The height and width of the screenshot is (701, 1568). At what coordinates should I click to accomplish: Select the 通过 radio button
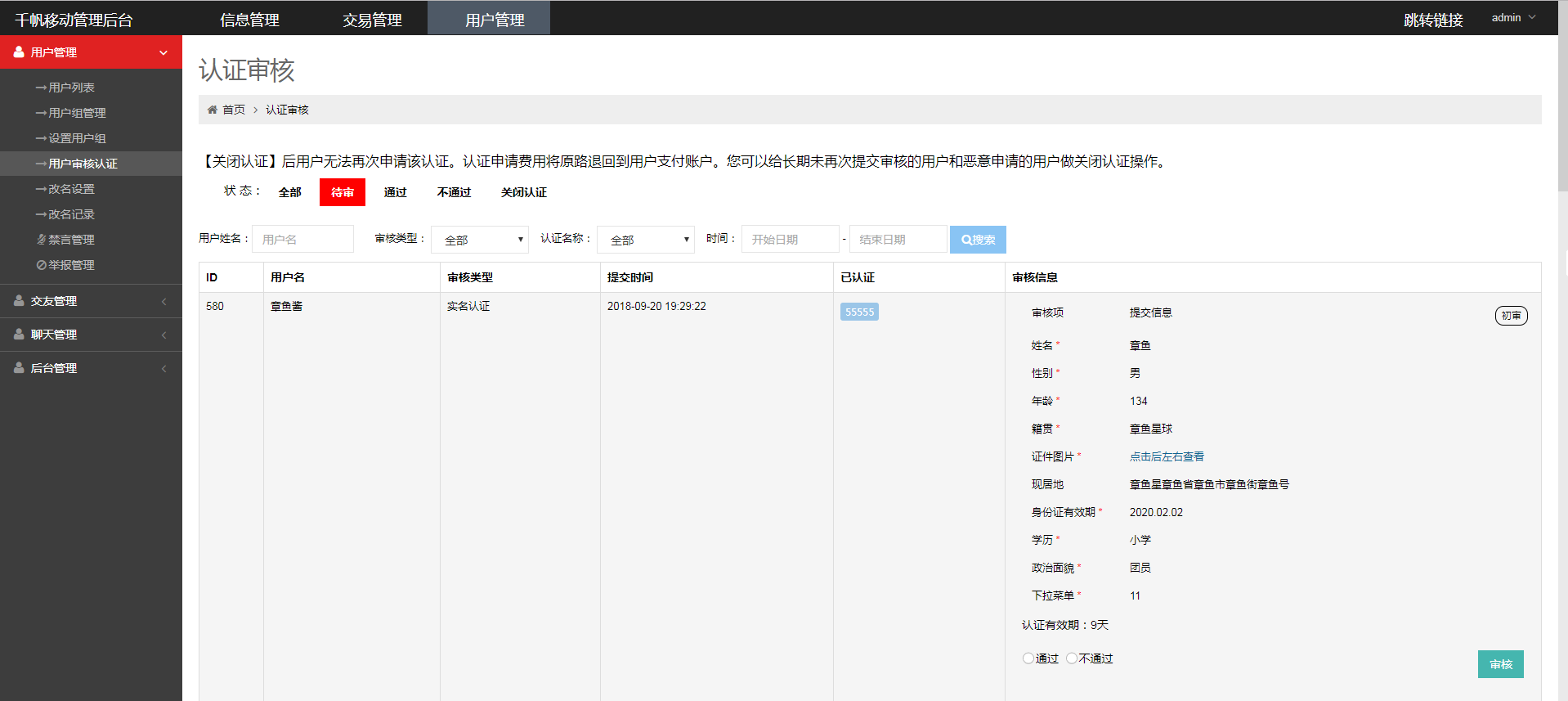pos(1028,658)
